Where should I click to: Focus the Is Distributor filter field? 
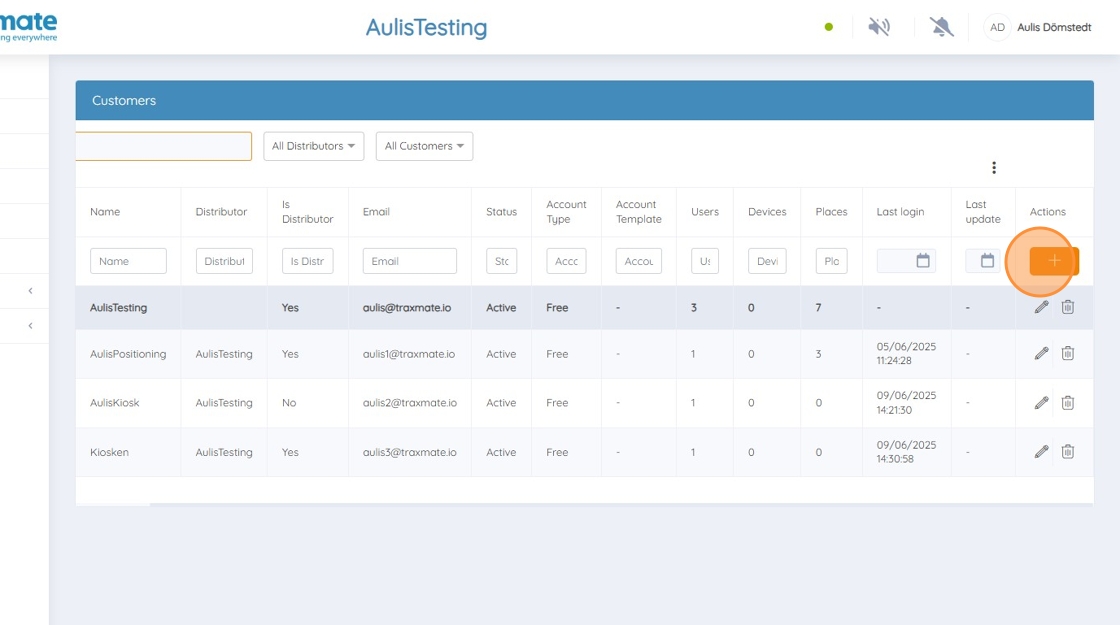[308, 261]
